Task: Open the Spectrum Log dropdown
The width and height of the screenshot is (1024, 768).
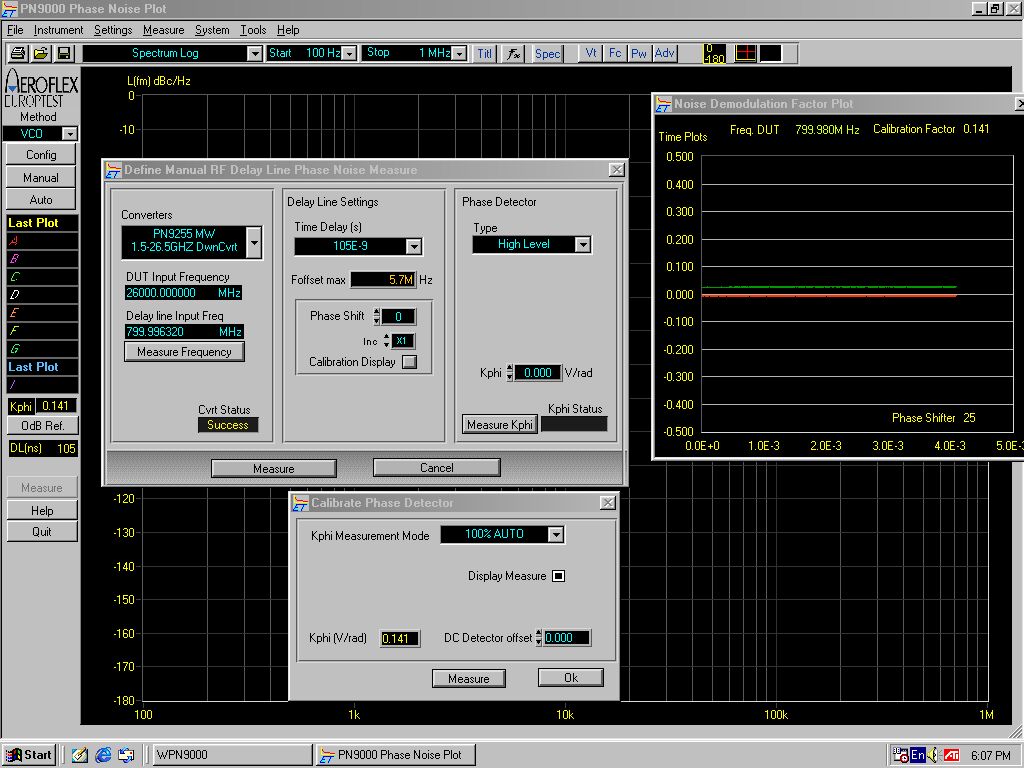Action: coord(255,54)
